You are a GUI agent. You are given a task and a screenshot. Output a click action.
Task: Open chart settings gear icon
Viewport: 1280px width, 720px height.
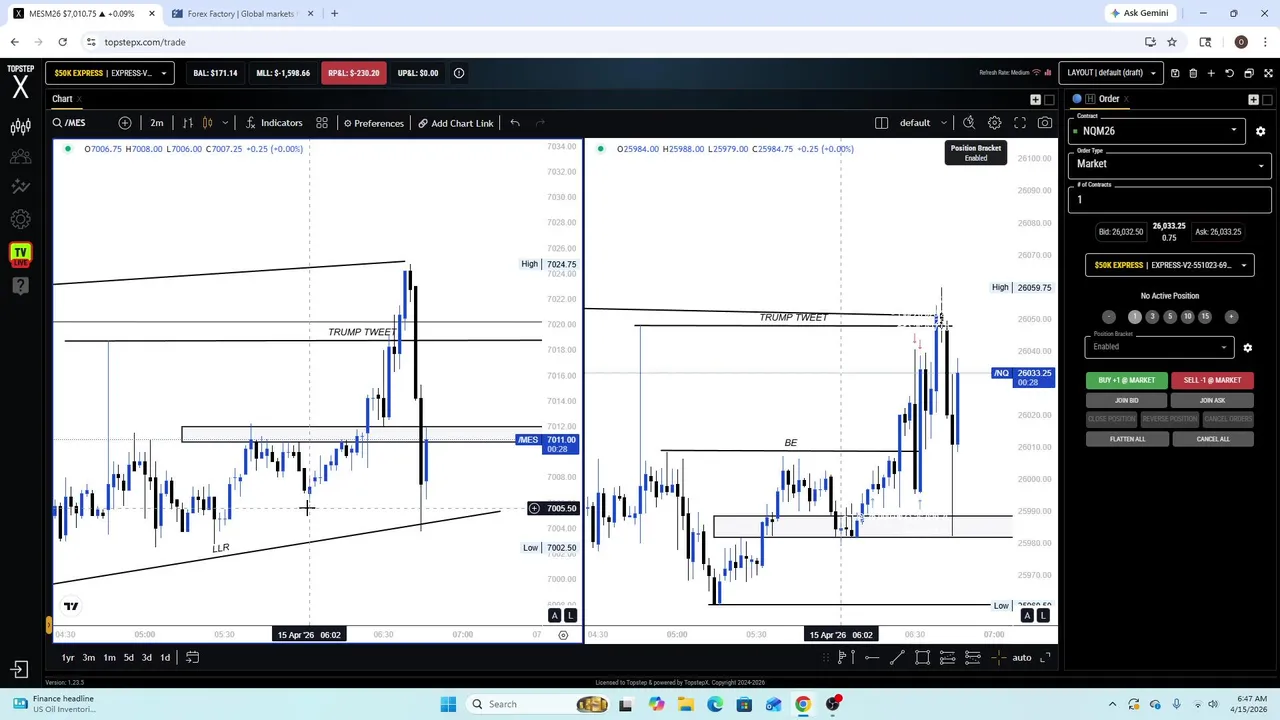(994, 123)
